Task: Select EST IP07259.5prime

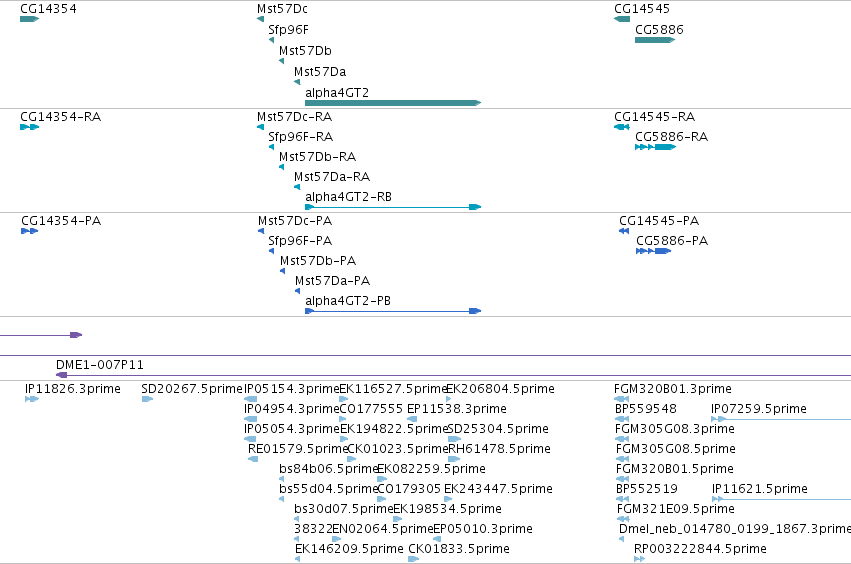Action: (759, 409)
